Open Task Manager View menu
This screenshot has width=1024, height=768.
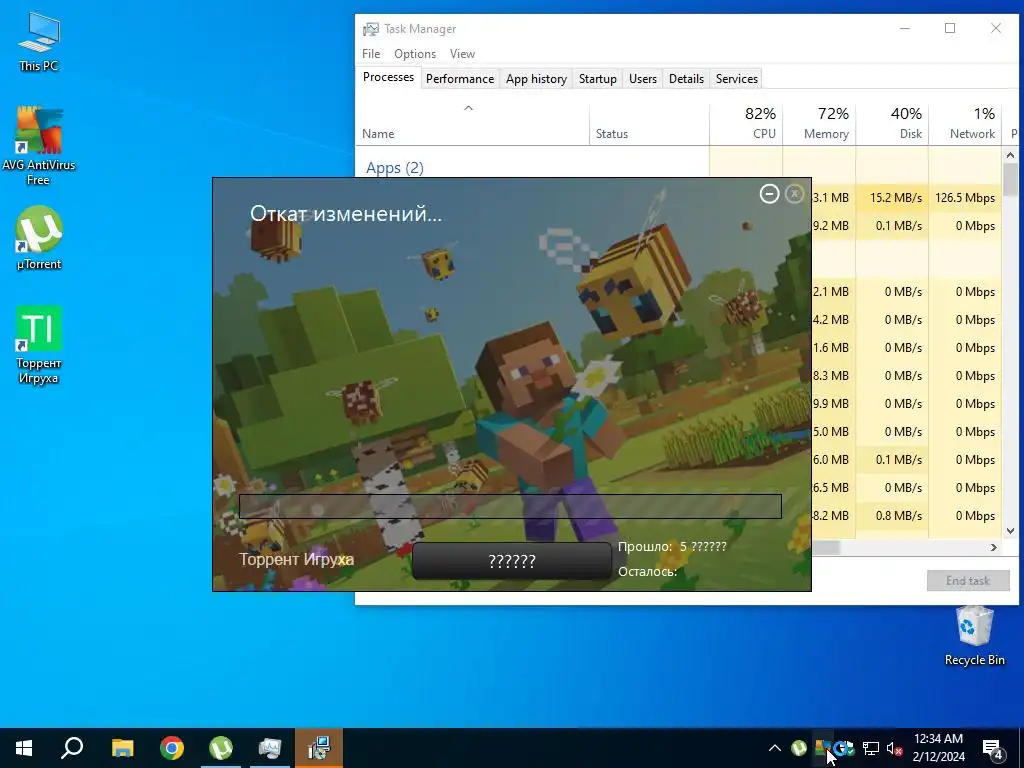click(462, 54)
